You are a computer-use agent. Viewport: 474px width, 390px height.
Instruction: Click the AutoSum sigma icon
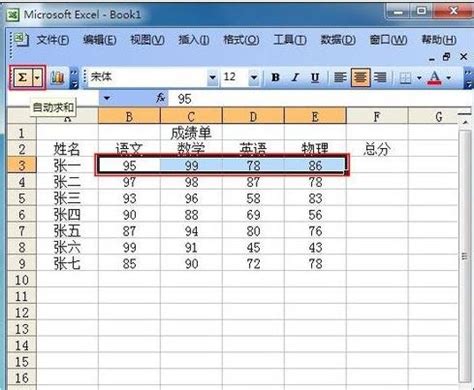[22, 78]
